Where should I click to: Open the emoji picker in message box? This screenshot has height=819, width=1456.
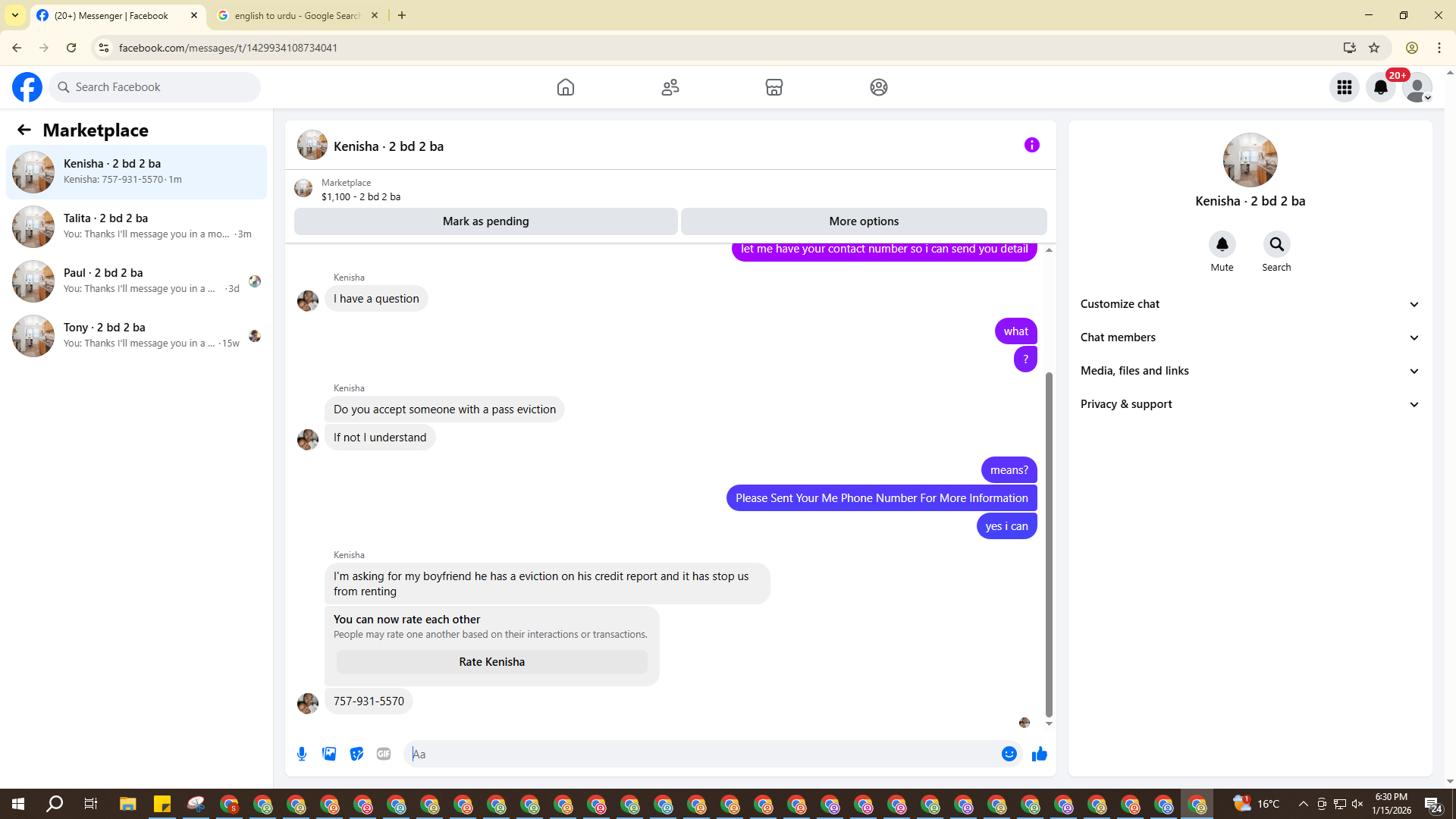(1009, 754)
